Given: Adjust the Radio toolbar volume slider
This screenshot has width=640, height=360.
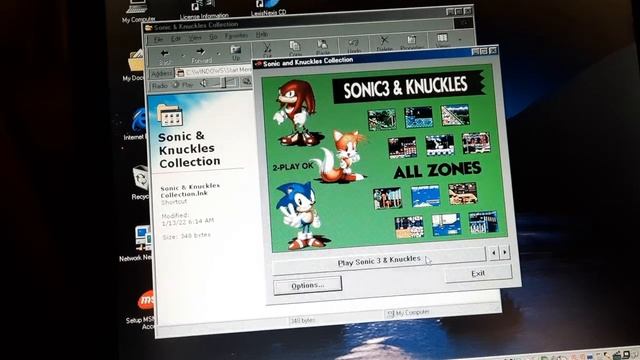Looking at the screenshot, I should (x=225, y=83).
